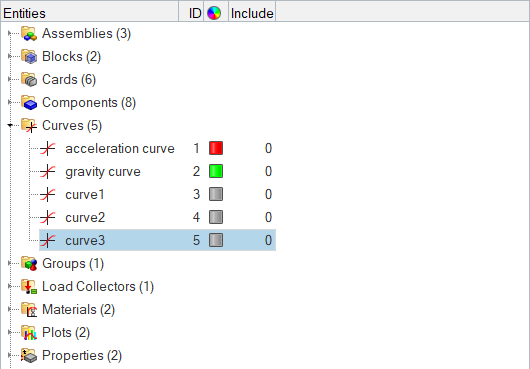530x369 pixels.
Task: Click Include value 0 of acceleration curve
Action: pyautogui.click(x=268, y=148)
